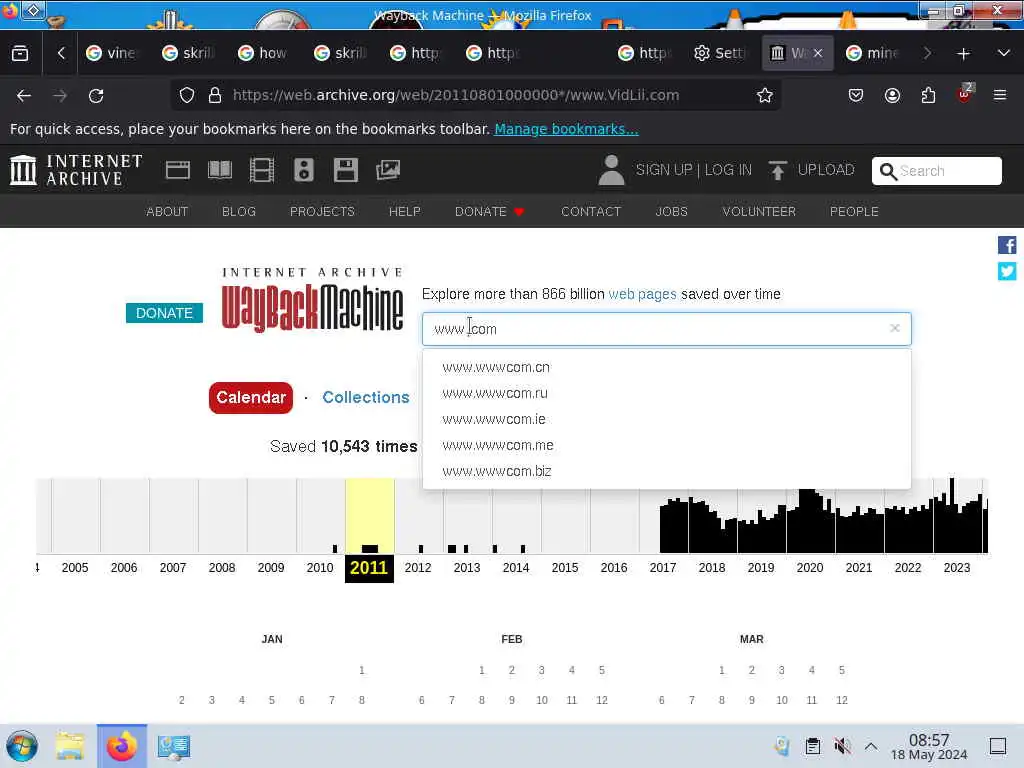The height and width of the screenshot is (768, 1024).
Task: Open Firefox View icon
Action: click(20, 53)
